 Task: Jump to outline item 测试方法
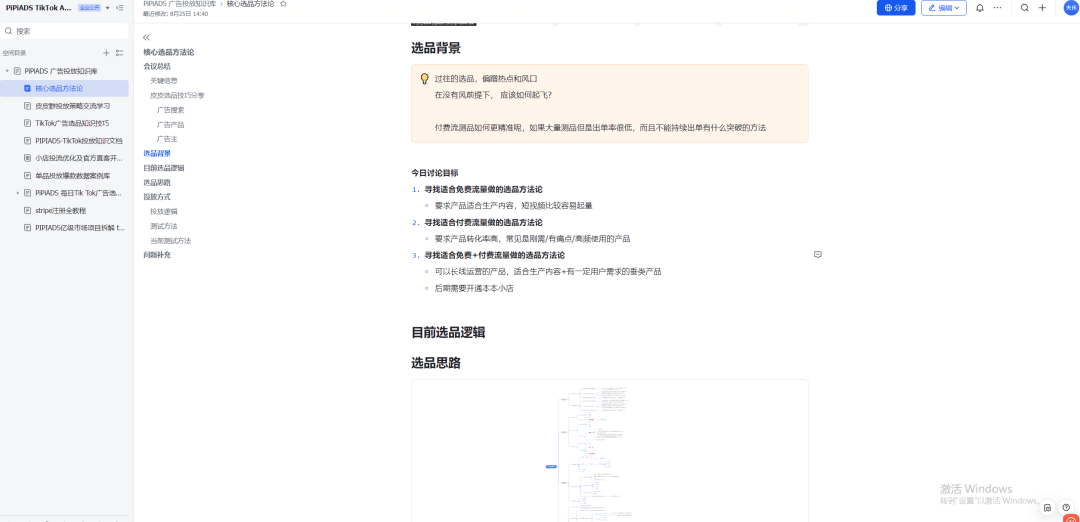164,226
